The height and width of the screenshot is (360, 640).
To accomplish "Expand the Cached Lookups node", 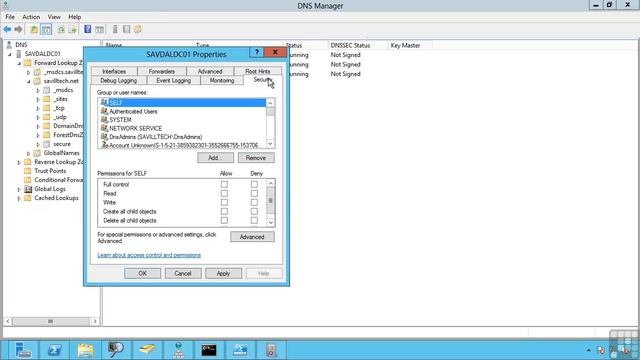I will pyautogui.click(x=19, y=198).
